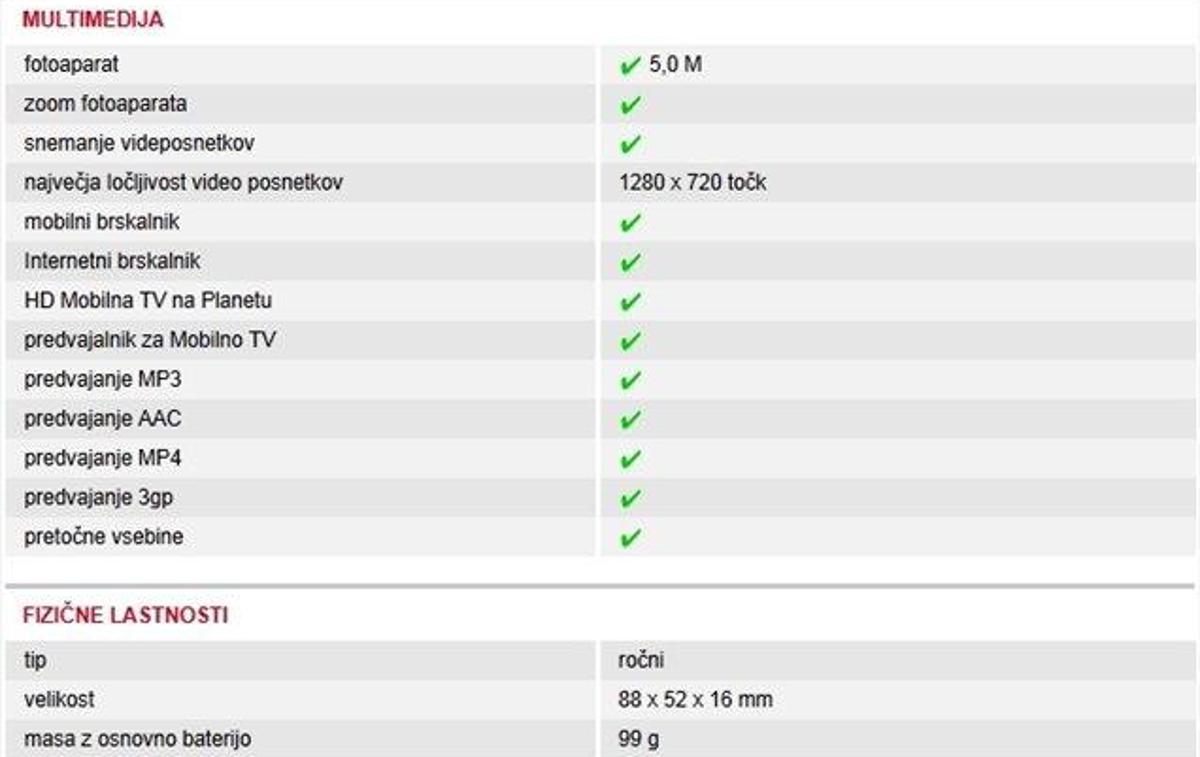
Task: Click the Internetni brskalnik checkmark icon
Action: coord(629,263)
